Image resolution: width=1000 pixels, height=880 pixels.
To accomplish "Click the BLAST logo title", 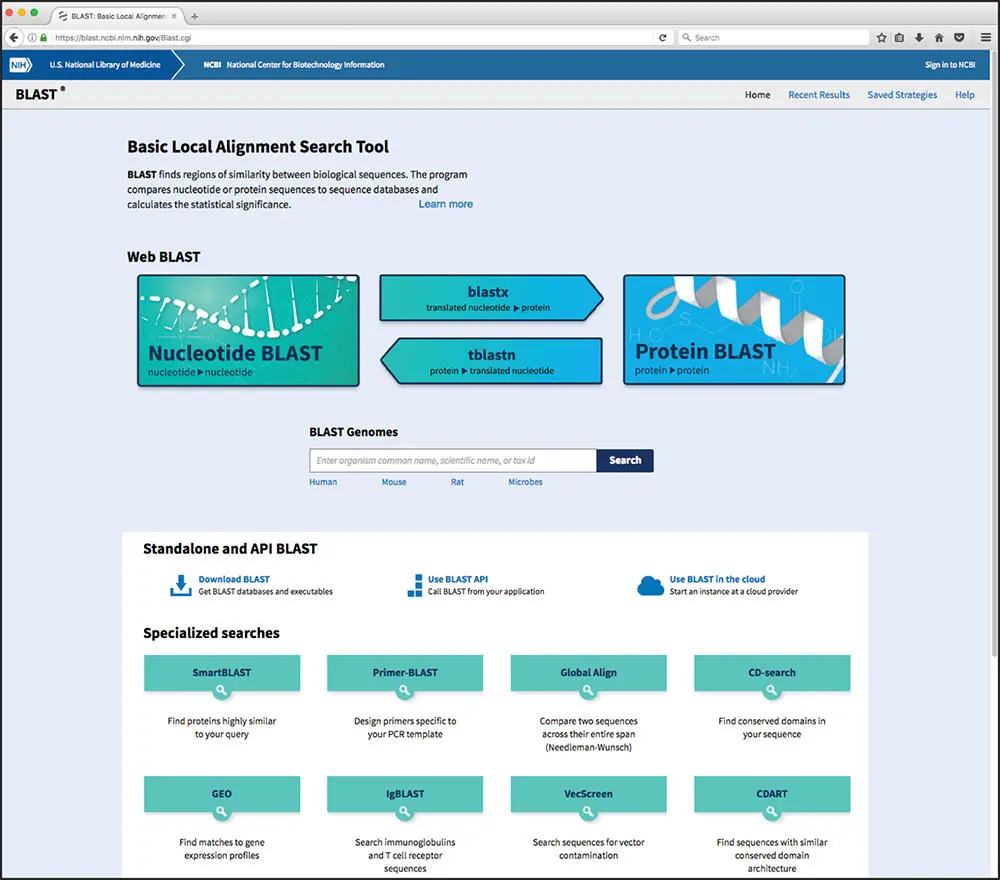I will (40, 94).
